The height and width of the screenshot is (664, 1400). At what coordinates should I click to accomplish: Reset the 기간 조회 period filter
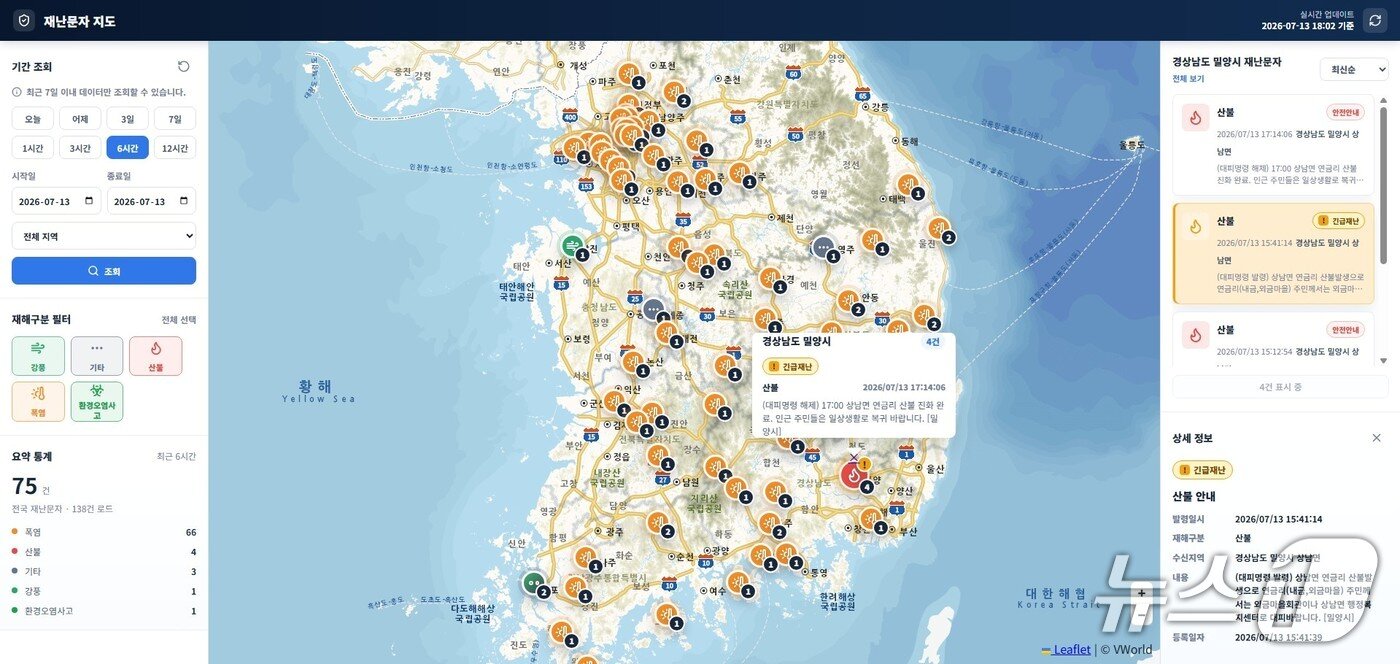point(183,66)
